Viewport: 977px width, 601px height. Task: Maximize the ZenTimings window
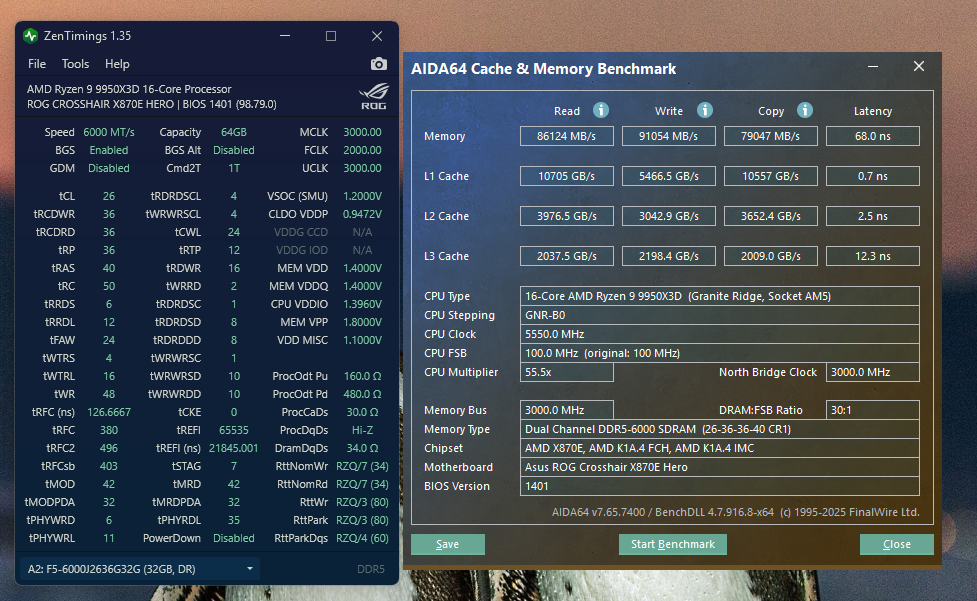click(331, 35)
